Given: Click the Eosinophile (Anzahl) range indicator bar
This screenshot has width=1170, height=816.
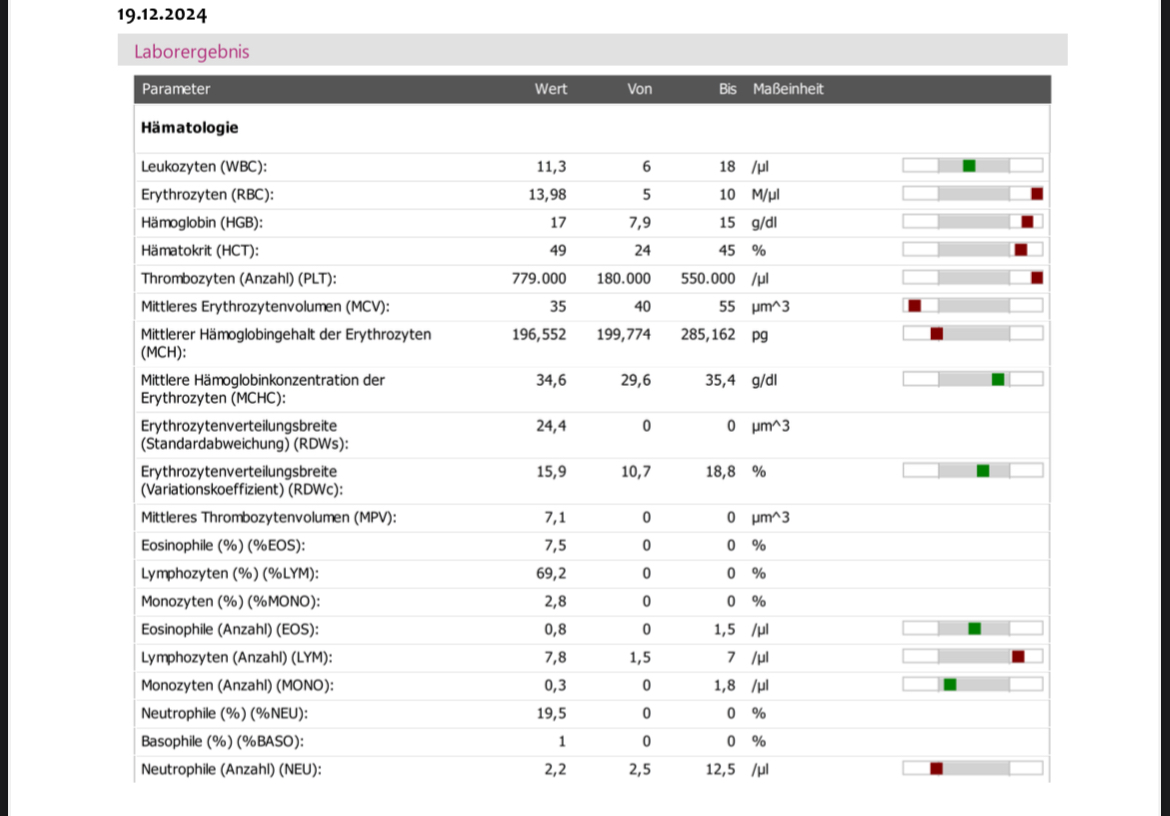Looking at the screenshot, I should click(973, 629).
